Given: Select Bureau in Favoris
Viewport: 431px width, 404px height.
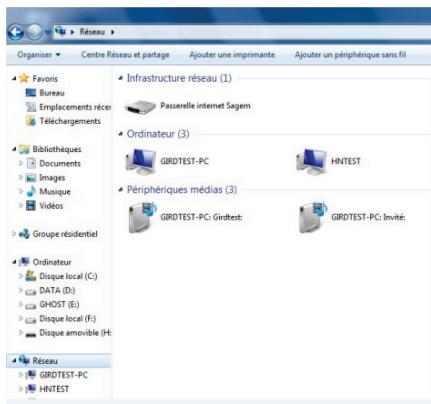Looking at the screenshot, I should pyautogui.click(x=52, y=93).
